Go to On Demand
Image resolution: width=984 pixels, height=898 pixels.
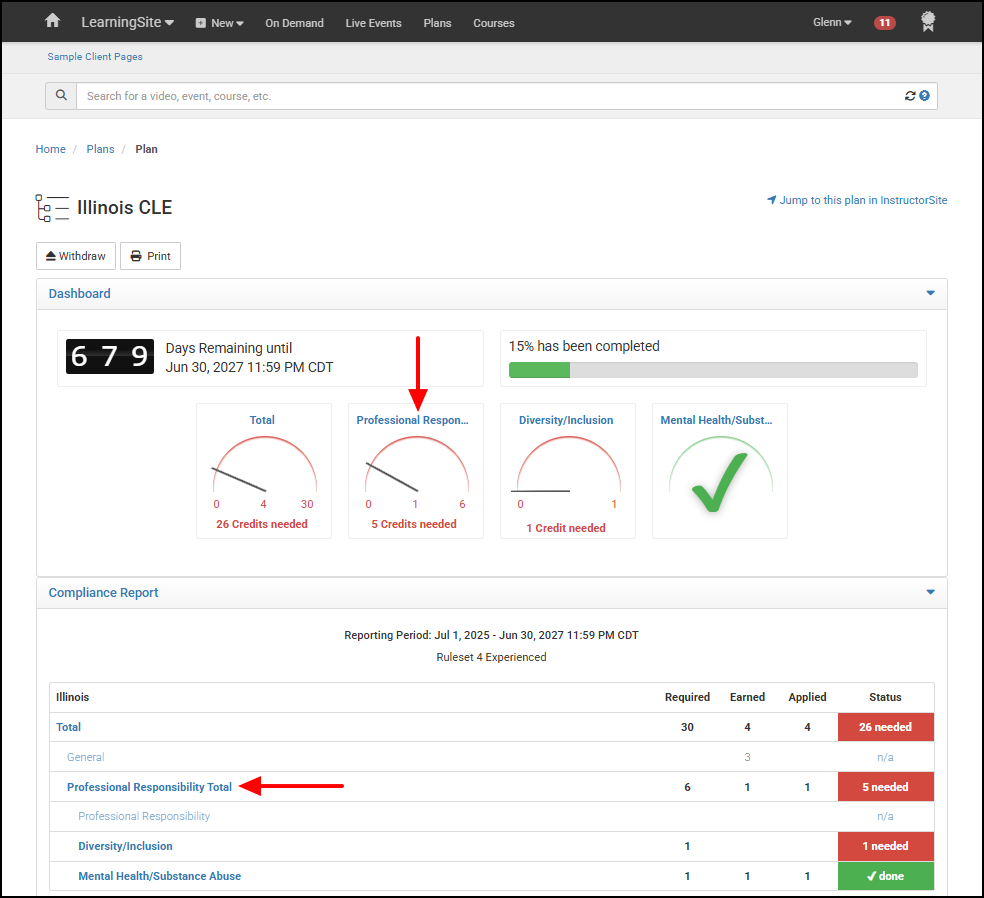coord(294,23)
